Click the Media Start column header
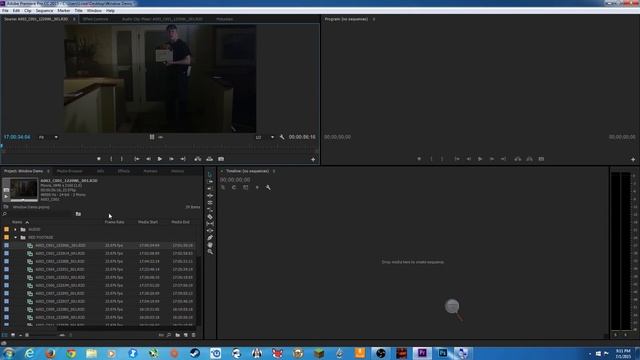This screenshot has height=360, width=640. pyautogui.click(x=148, y=222)
